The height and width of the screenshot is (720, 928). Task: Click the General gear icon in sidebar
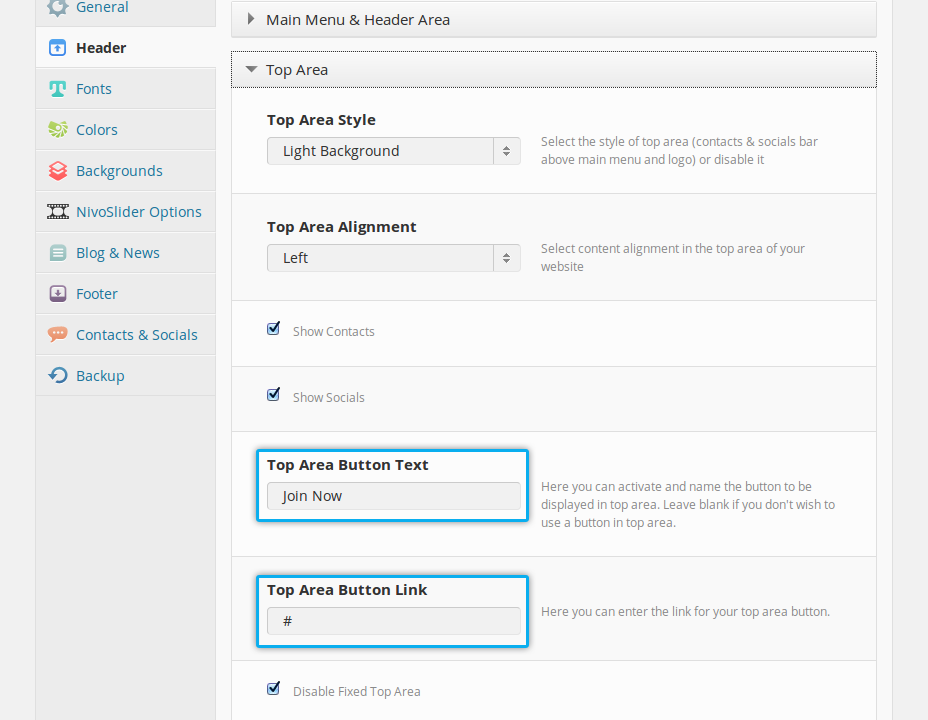tap(58, 7)
